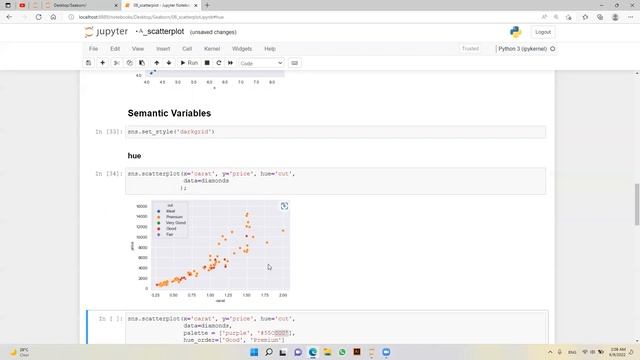This screenshot has width=640, height=360.
Task: Click the Jupyter logo
Action: (x=106, y=32)
